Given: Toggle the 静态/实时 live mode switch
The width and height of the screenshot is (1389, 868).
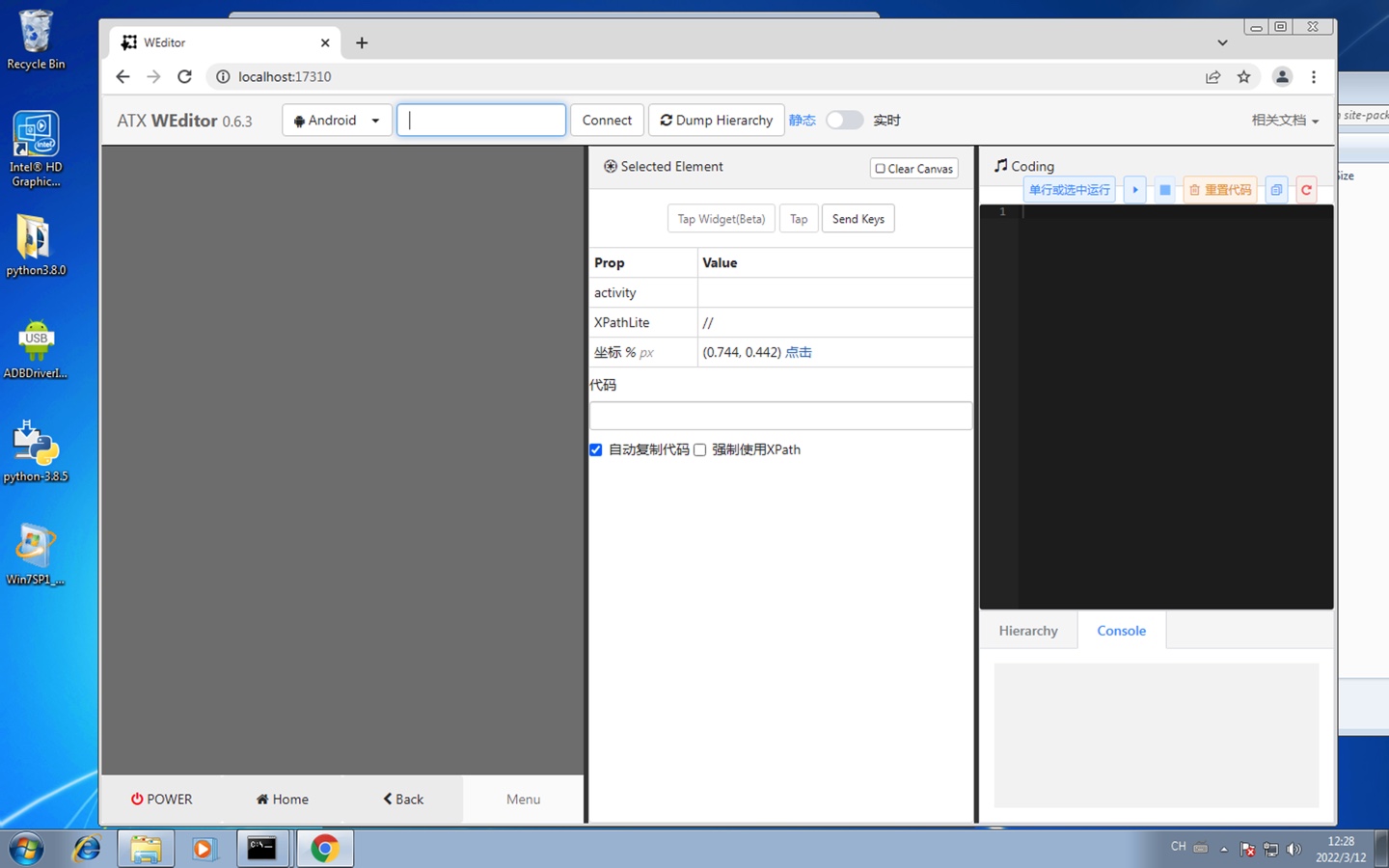Looking at the screenshot, I should coord(844,121).
